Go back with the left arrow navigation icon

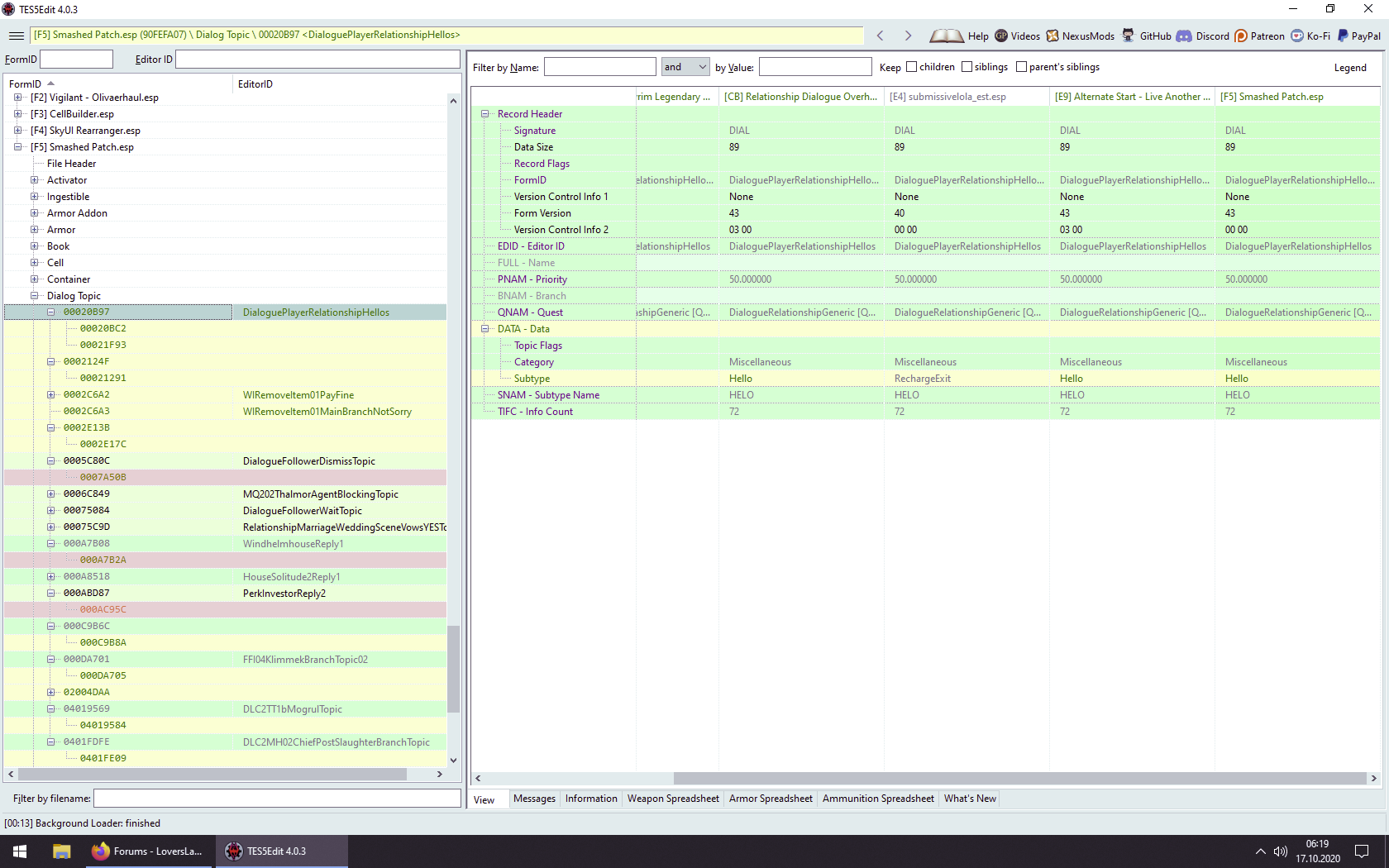point(881,36)
